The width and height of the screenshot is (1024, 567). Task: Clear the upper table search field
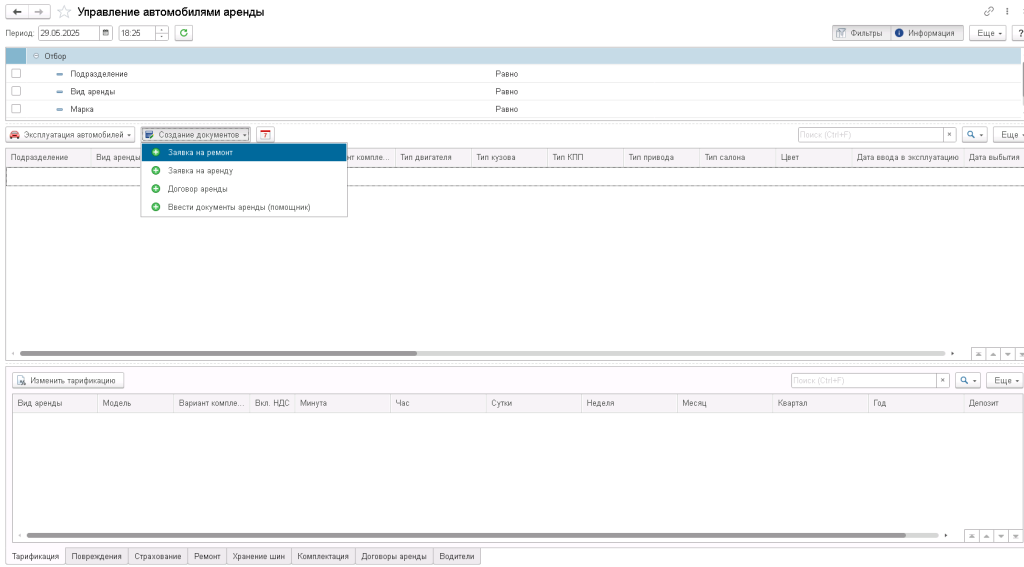[949, 134]
